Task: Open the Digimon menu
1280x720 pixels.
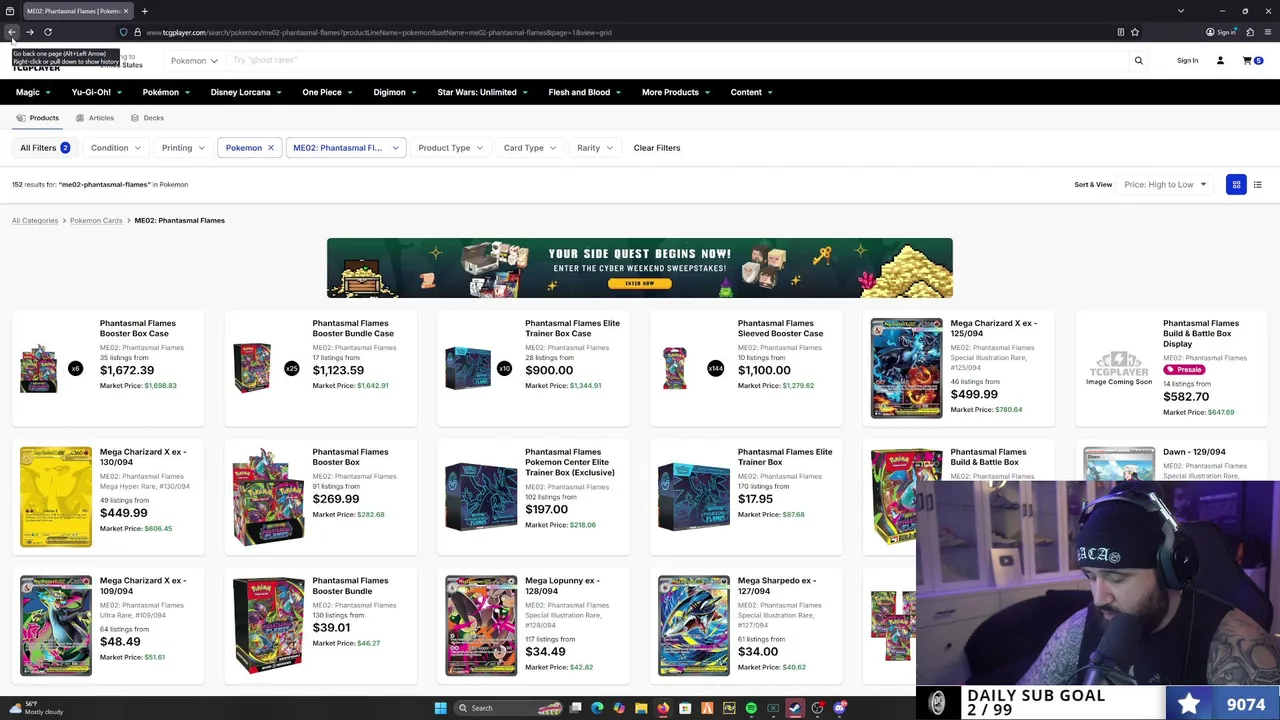Action: [395, 92]
